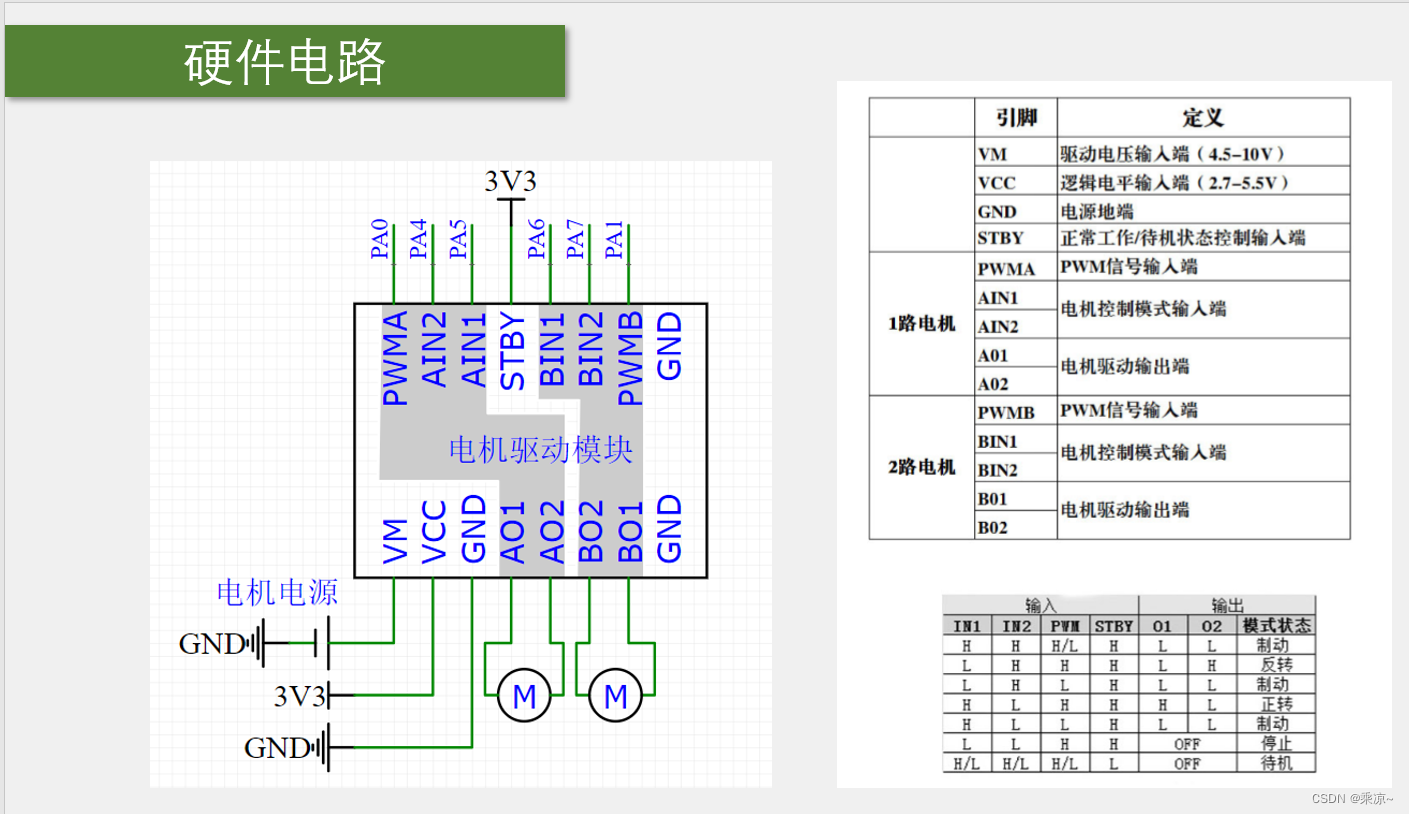Click the IN1 column header
Image resolution: width=1409 pixels, height=814 pixels.
967,626
